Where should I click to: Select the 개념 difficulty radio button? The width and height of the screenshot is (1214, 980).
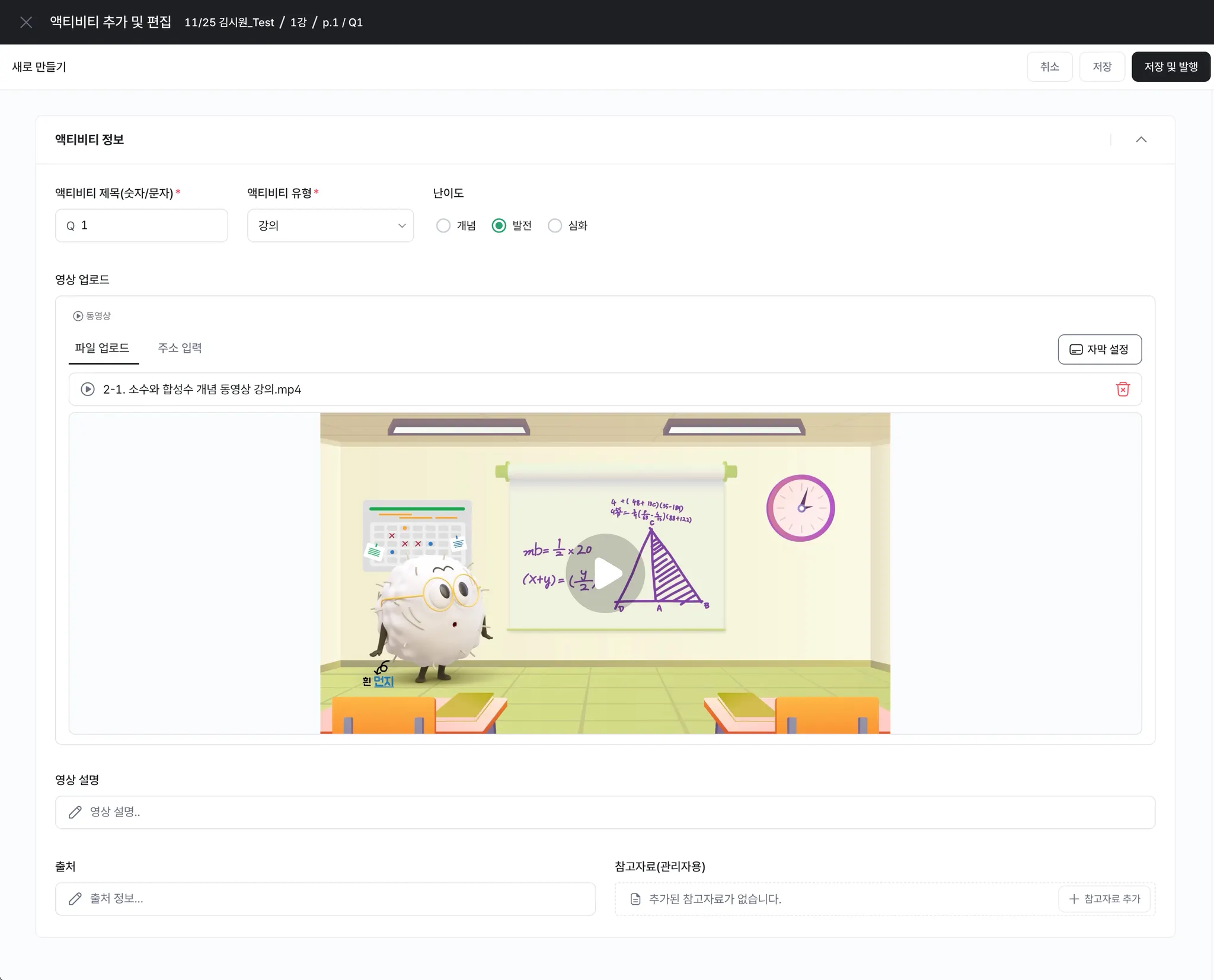443,225
